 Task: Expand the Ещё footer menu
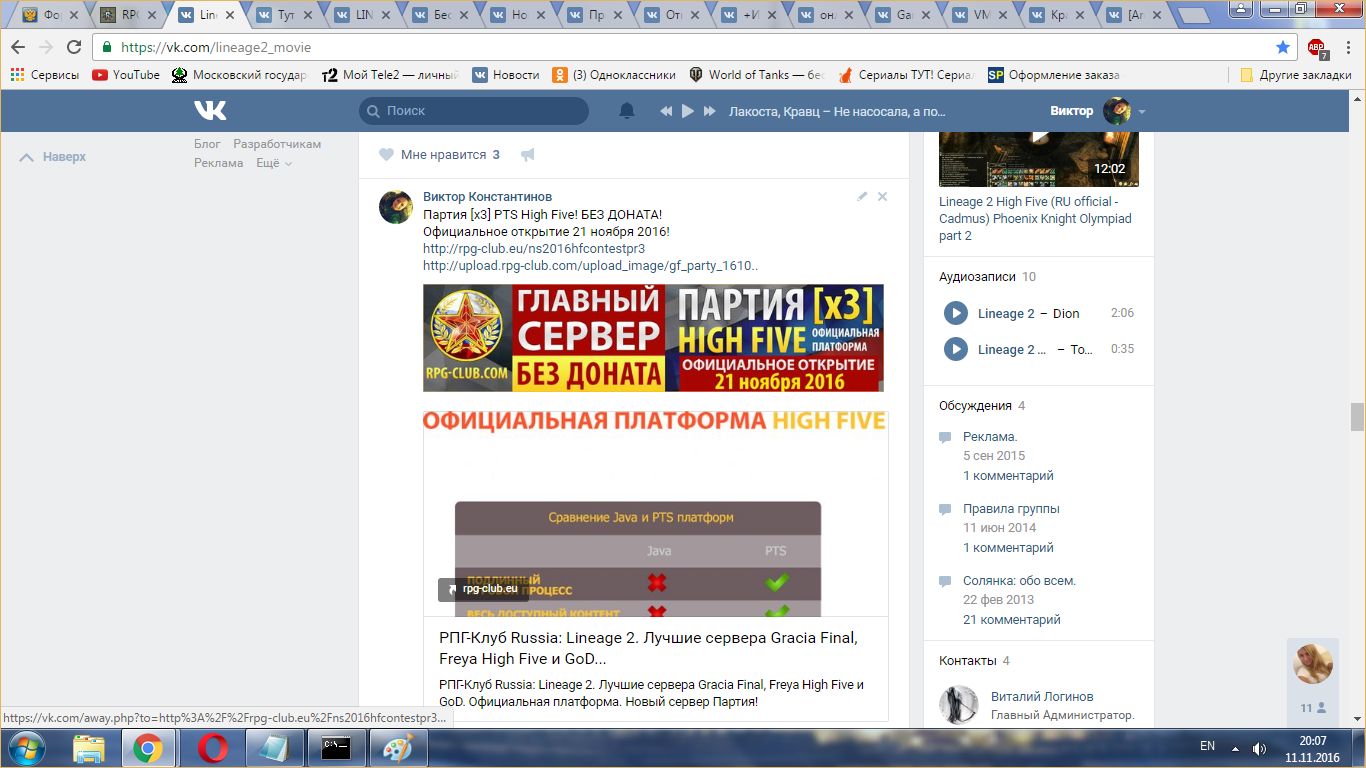point(273,163)
